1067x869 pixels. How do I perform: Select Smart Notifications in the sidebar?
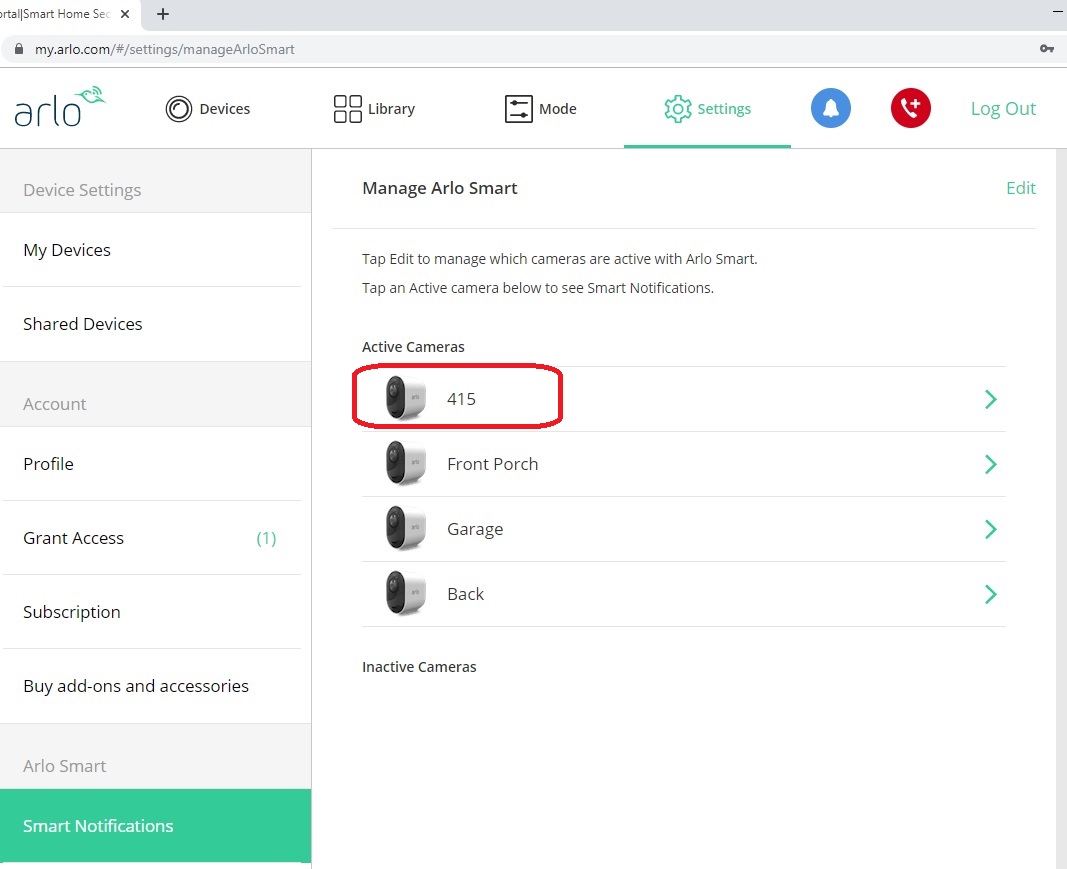97,826
